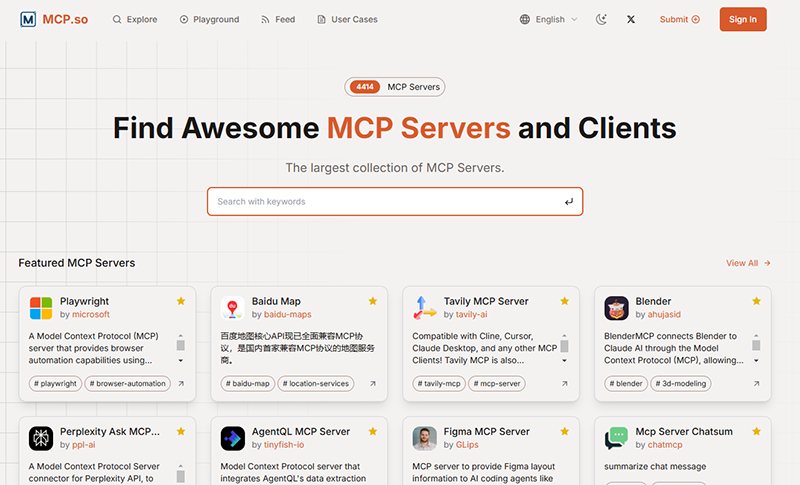This screenshot has width=800, height=485.
Task: Select the # baidu-map tag
Action: (x=247, y=384)
